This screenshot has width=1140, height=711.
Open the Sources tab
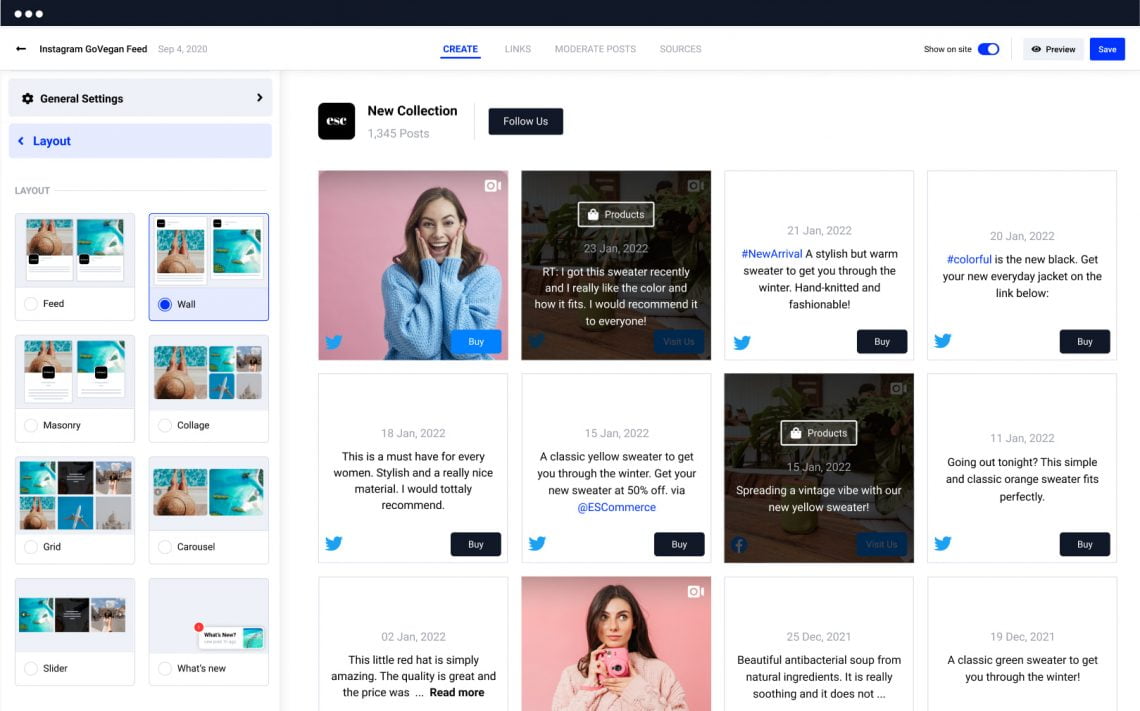pos(681,49)
